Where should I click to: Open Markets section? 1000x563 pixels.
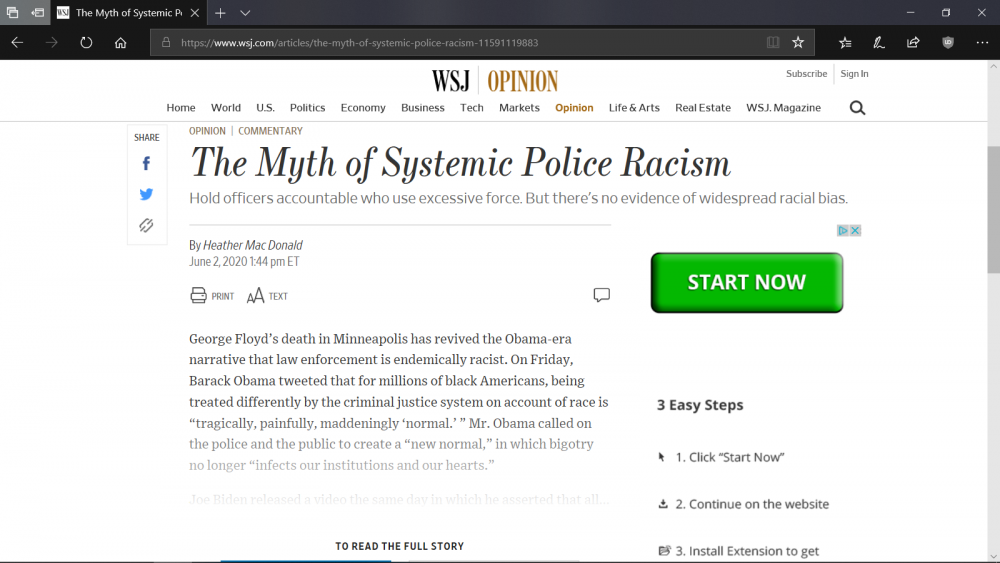tap(519, 108)
